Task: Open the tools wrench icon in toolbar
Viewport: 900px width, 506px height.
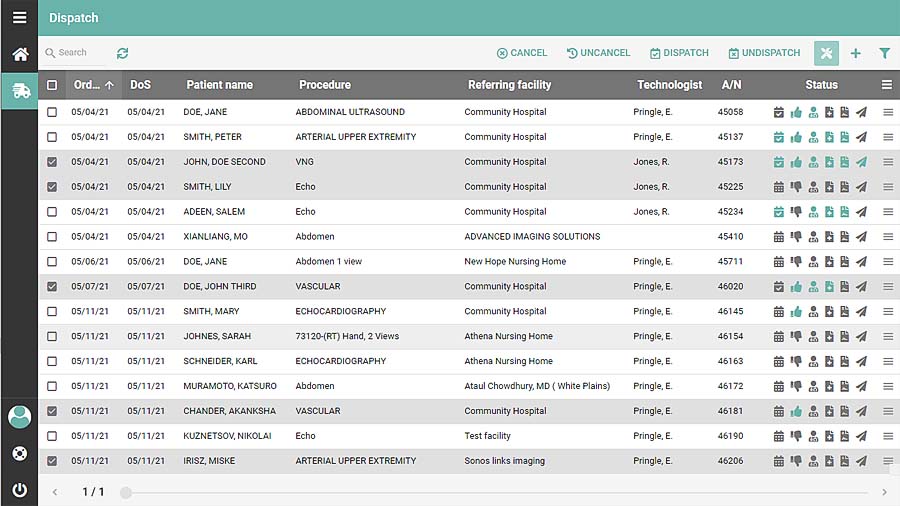Action: [826, 53]
